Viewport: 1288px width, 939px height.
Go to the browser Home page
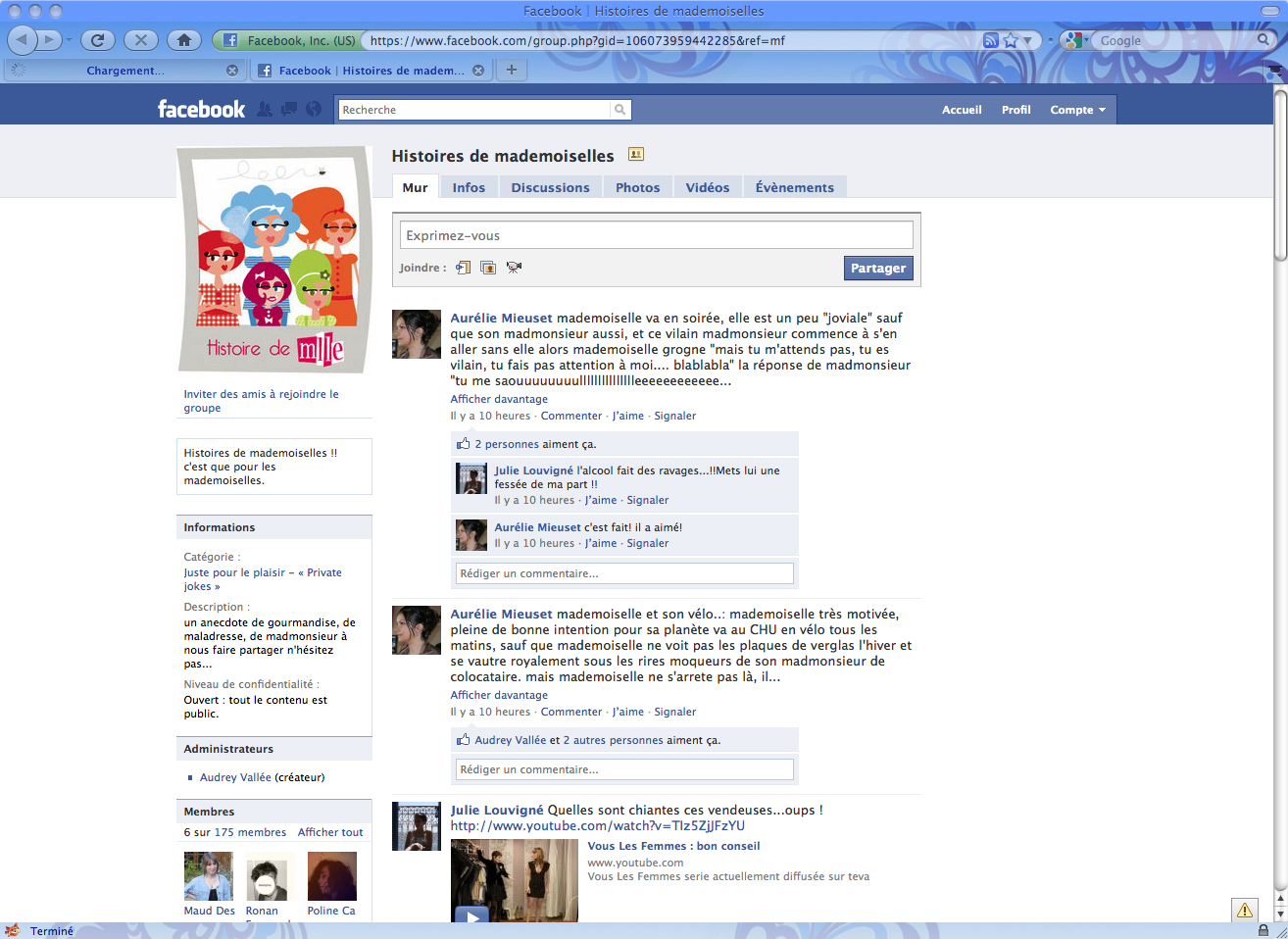pyautogui.click(x=183, y=40)
